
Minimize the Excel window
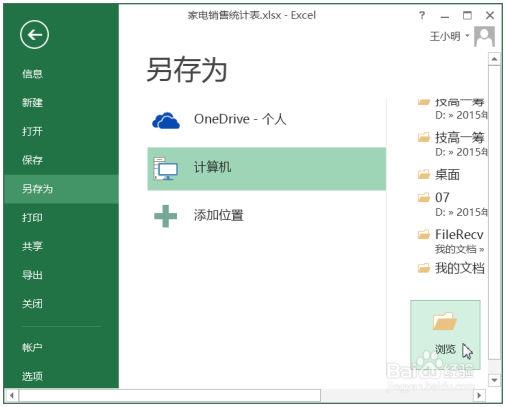[445, 16]
